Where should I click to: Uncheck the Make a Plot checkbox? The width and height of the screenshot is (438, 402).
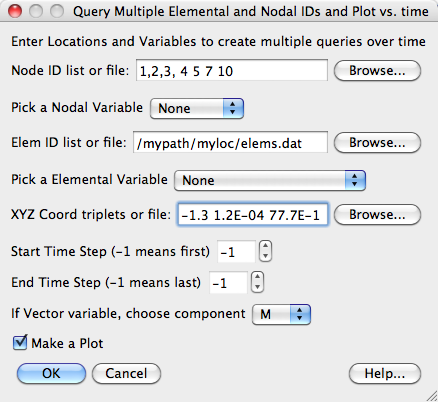point(20,343)
